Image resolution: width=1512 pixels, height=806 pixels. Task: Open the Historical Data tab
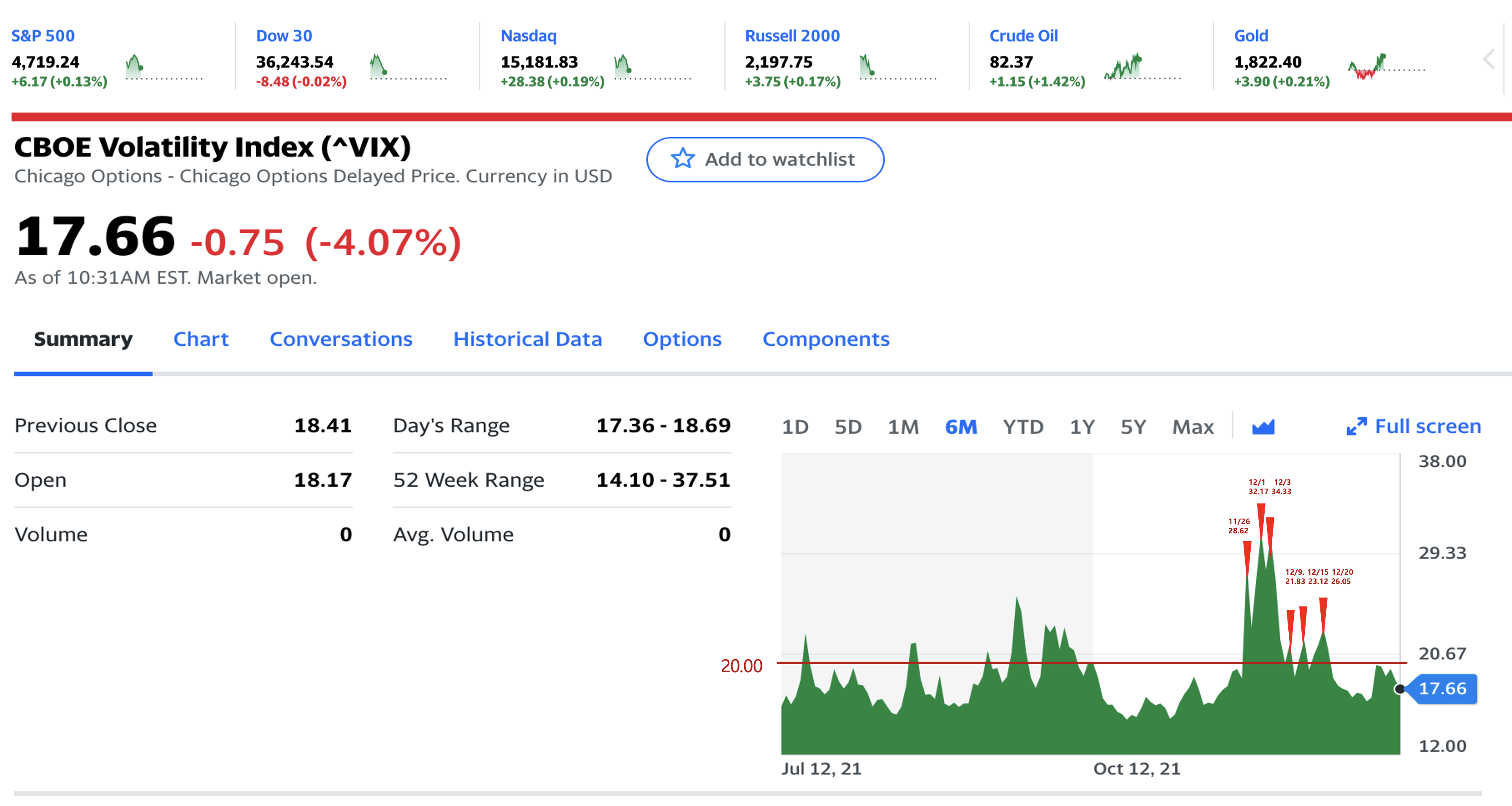tap(527, 339)
